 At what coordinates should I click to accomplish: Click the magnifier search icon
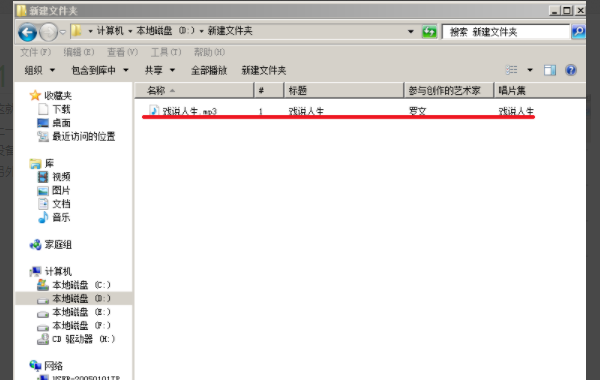(578, 31)
